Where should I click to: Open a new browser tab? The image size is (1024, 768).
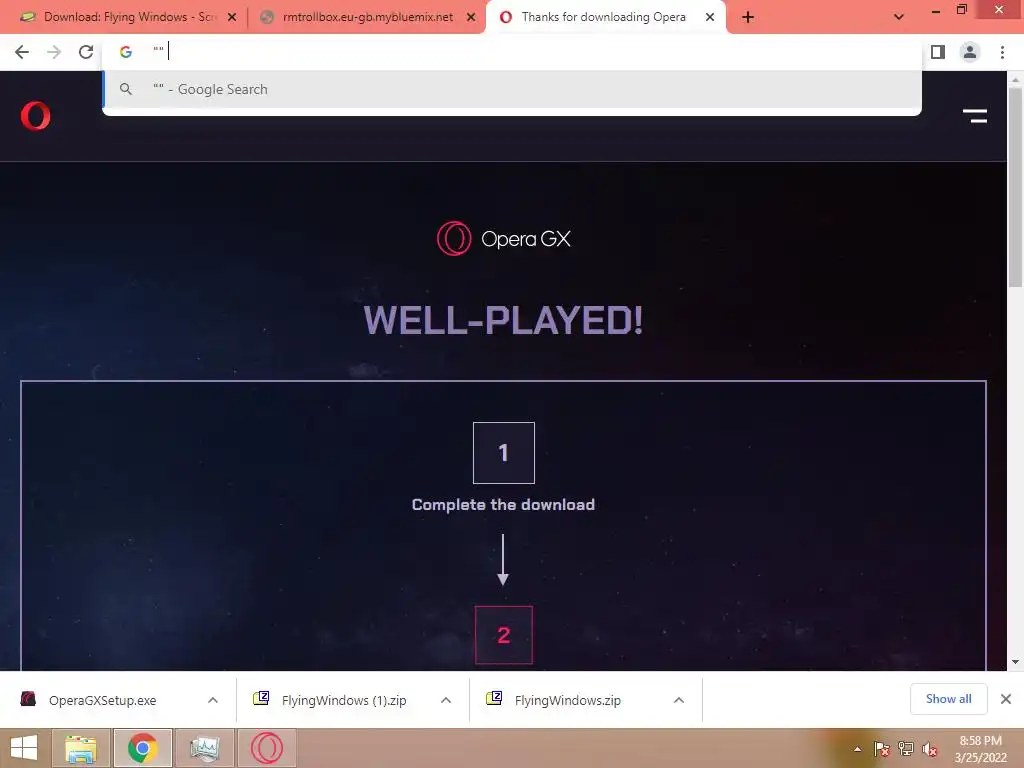point(748,17)
